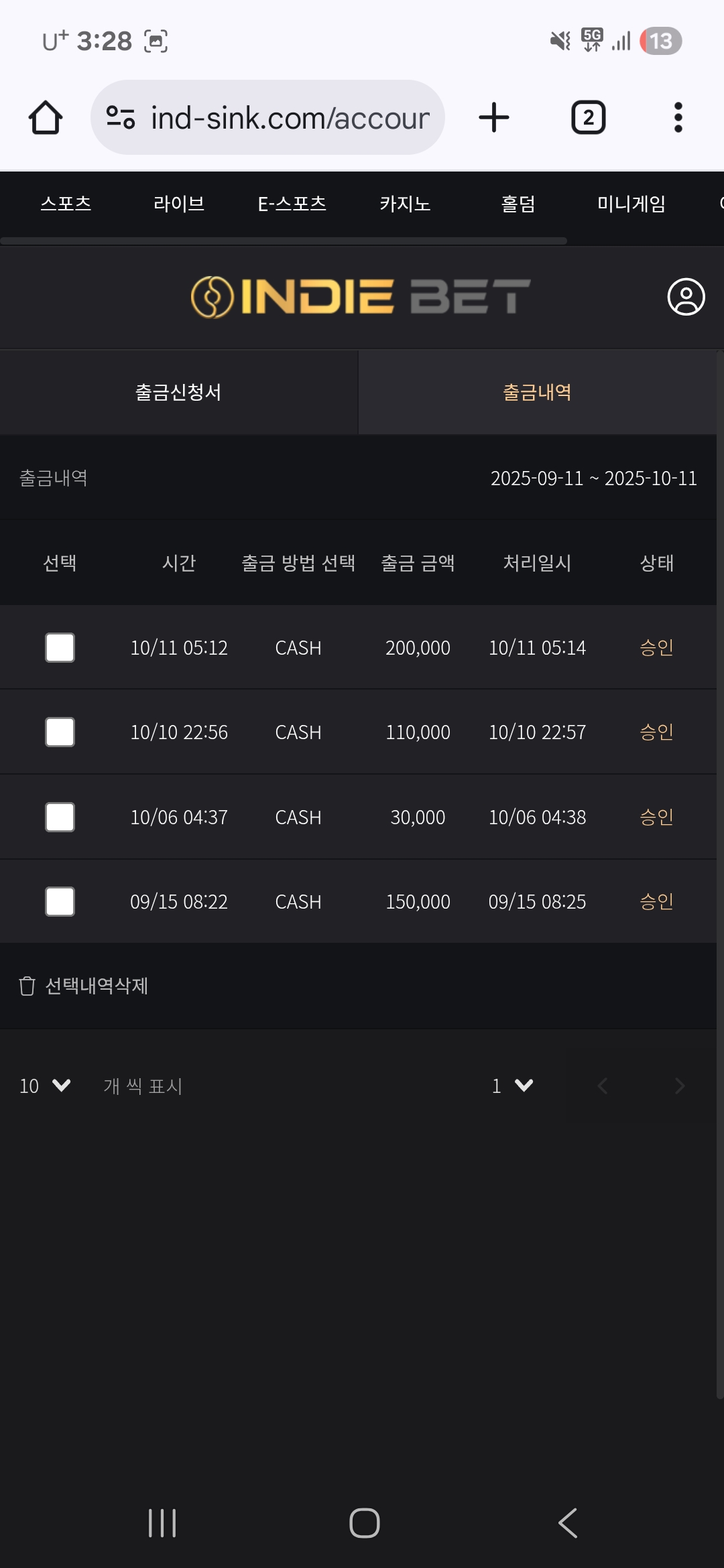Tick the 09/15 08:22 withdrawal checkbox
724x1568 pixels.
60,902
